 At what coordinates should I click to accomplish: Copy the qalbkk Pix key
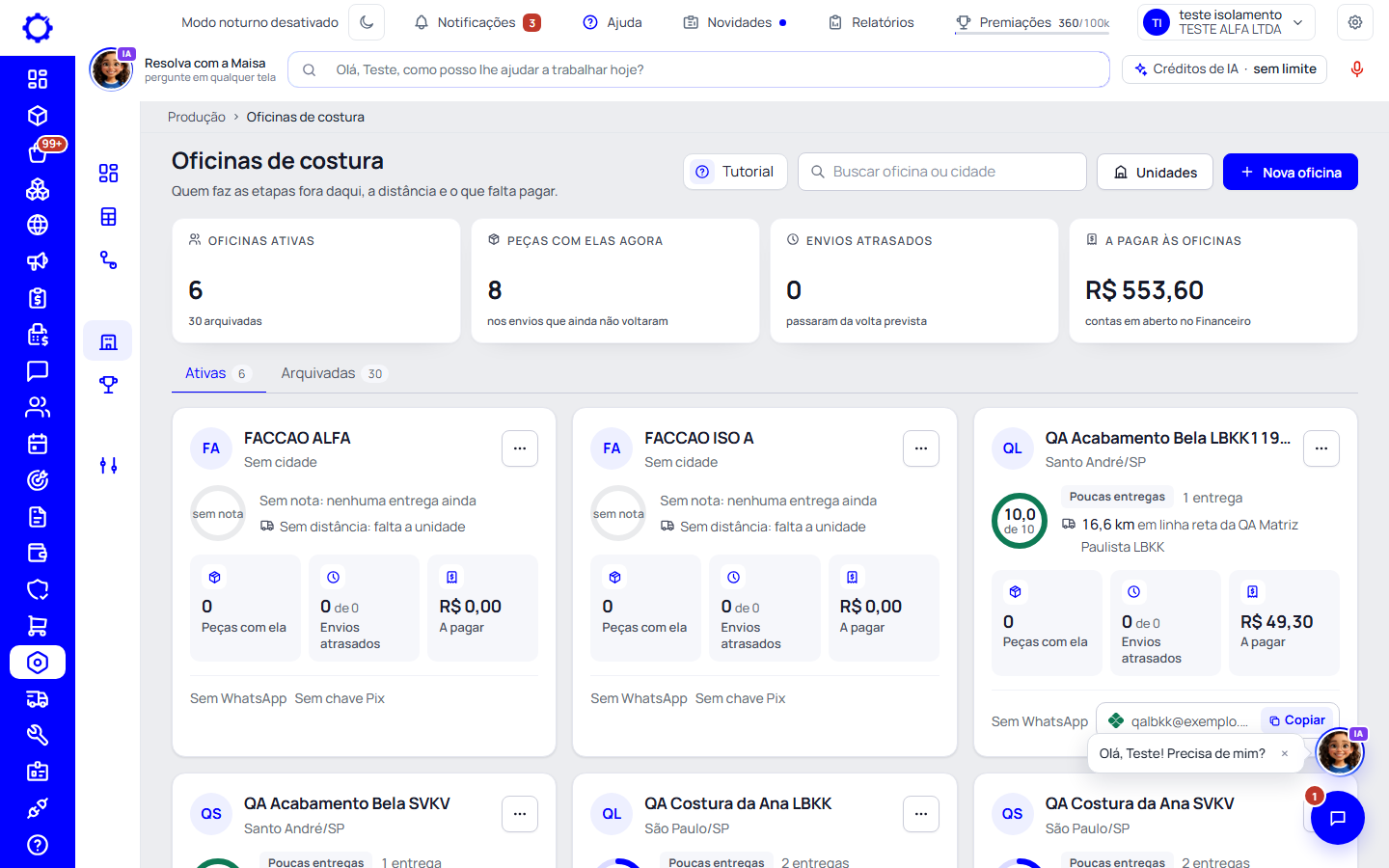click(1297, 720)
